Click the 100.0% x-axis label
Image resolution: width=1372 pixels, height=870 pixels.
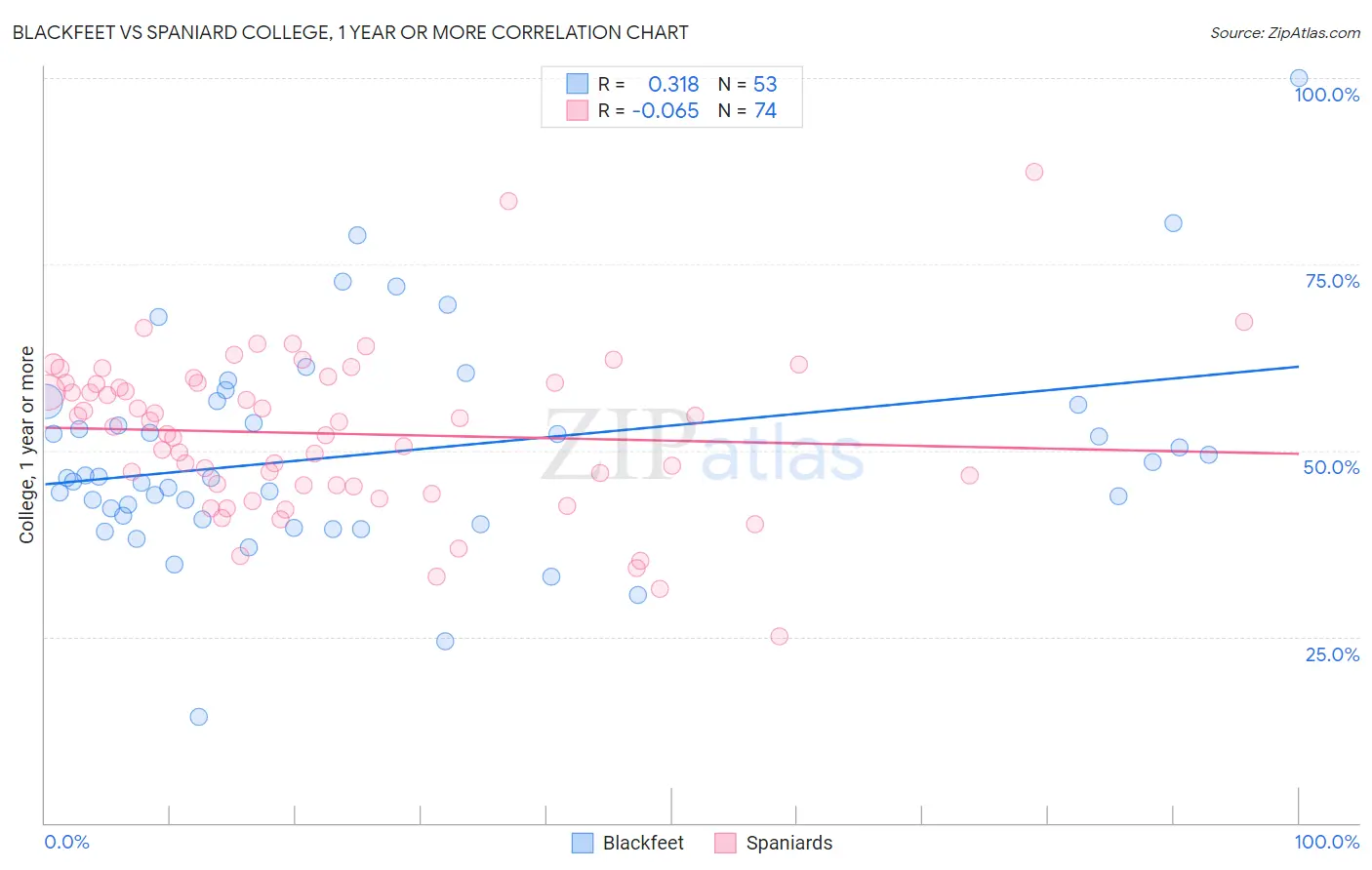tap(1327, 842)
